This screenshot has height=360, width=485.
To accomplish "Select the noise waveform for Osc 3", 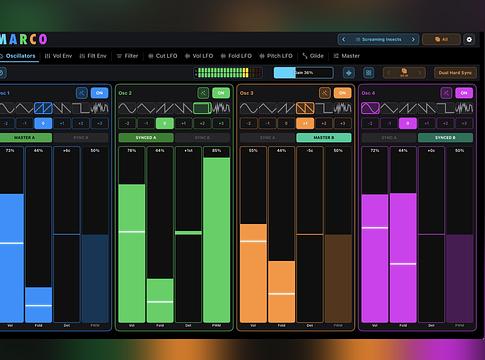I will (343, 108).
